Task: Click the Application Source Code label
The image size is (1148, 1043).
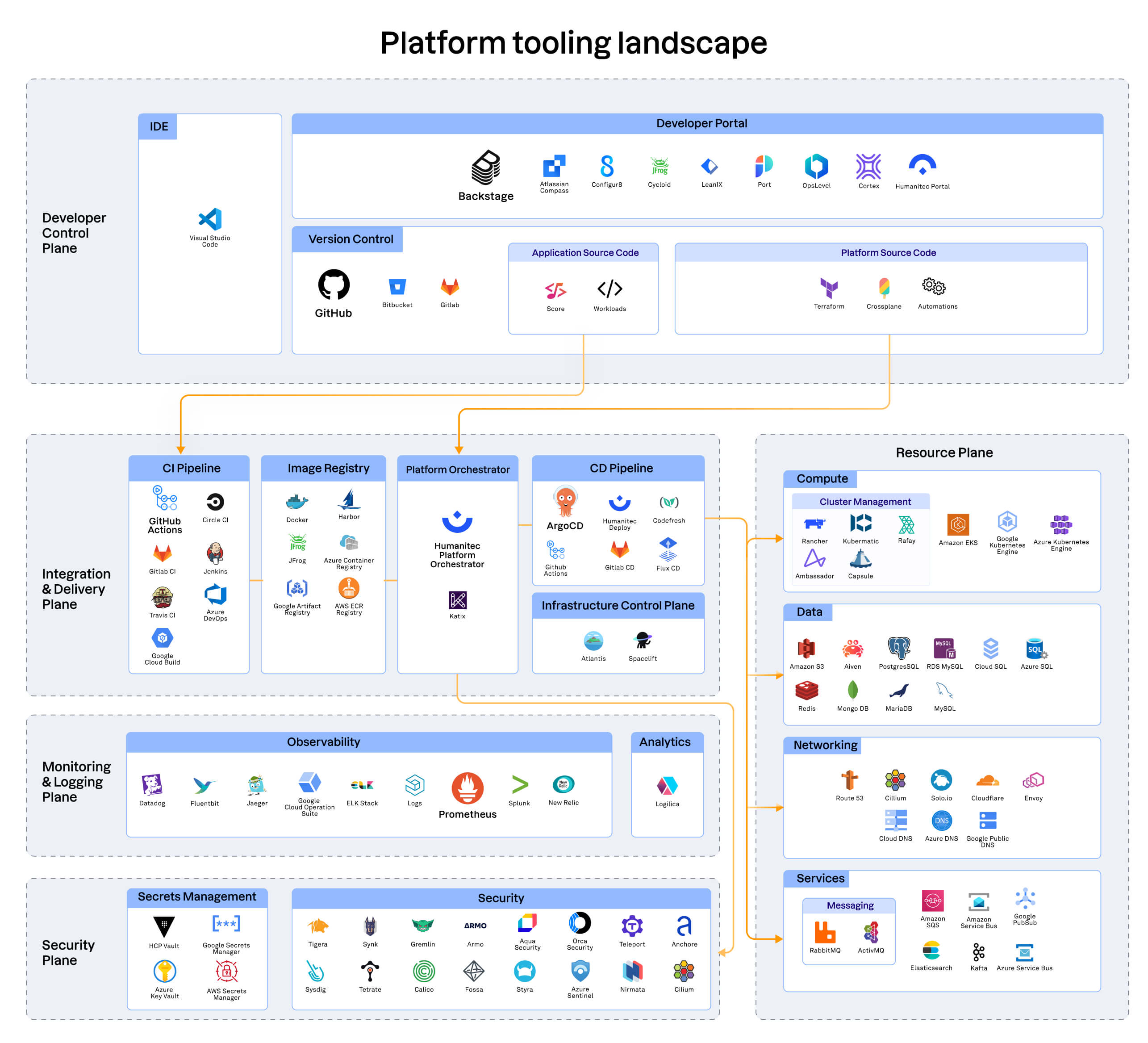Action: 585,252
